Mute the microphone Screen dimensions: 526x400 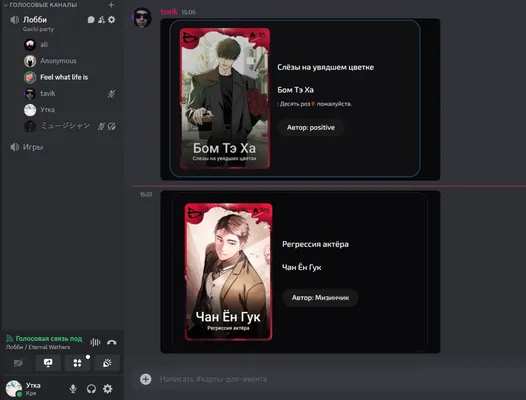(73, 389)
